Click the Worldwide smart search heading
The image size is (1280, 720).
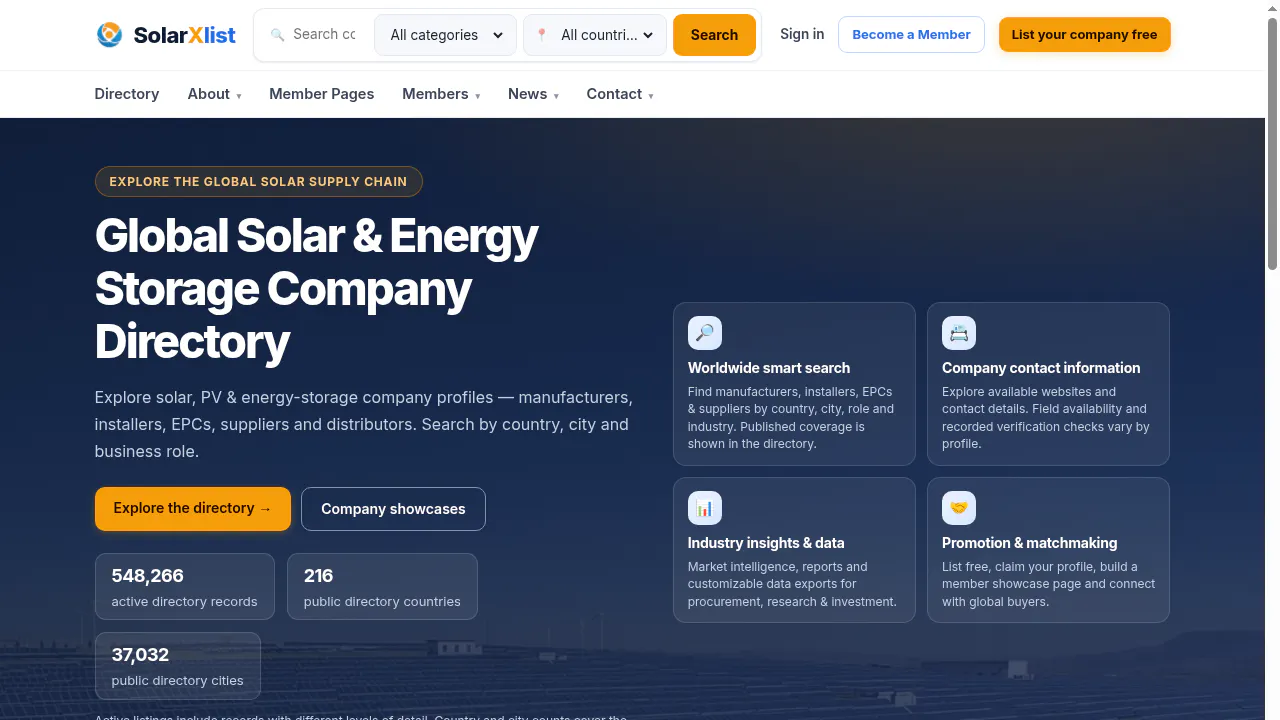(x=769, y=368)
